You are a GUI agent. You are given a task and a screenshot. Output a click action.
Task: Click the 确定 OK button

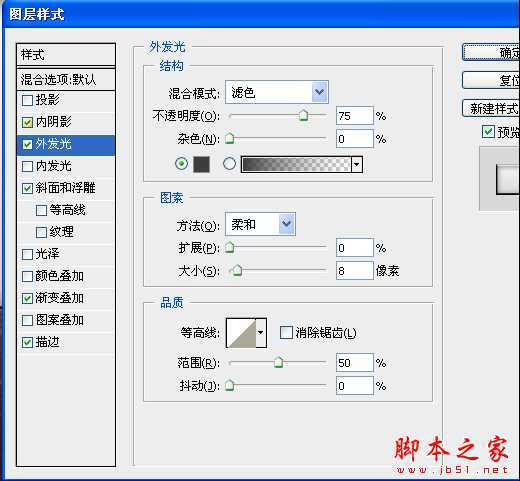coord(491,52)
